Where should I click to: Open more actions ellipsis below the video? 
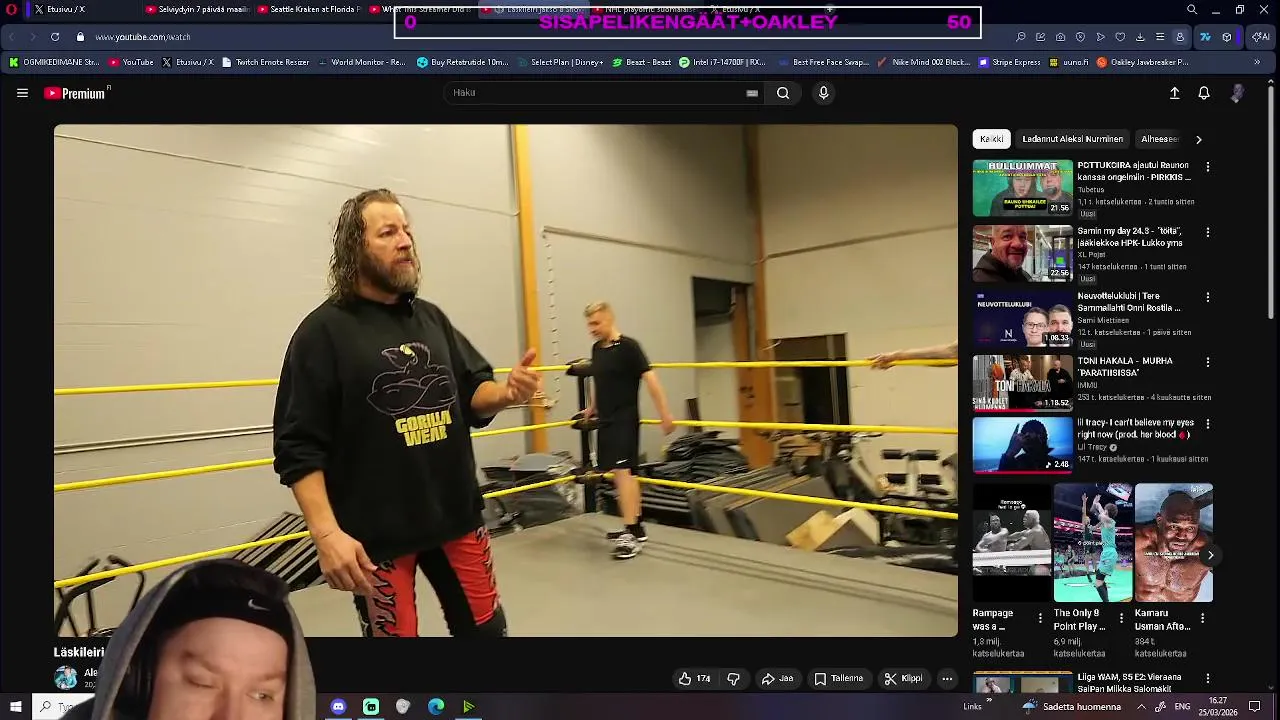[947, 679]
